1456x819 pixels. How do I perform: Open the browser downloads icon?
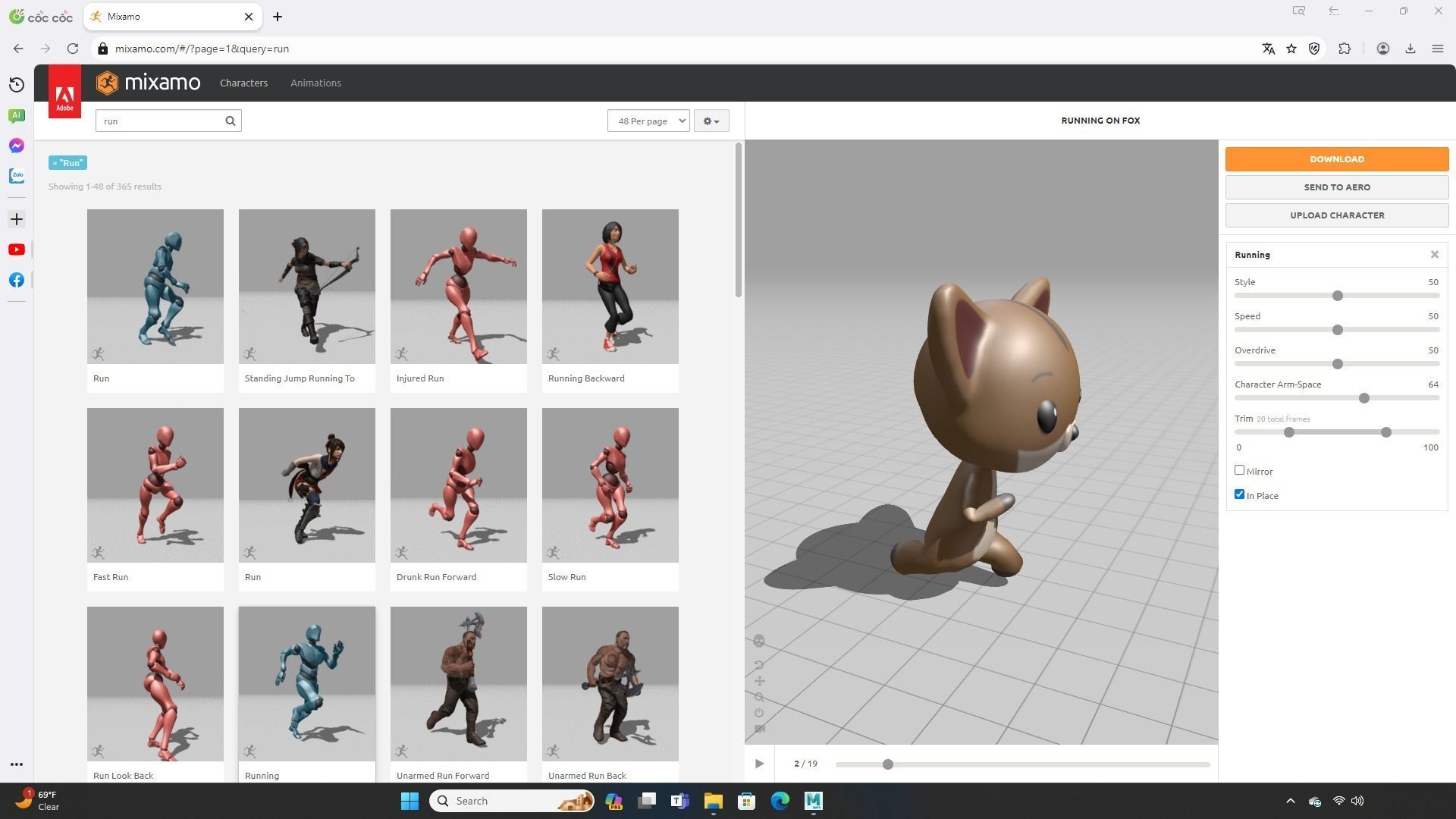1410,49
